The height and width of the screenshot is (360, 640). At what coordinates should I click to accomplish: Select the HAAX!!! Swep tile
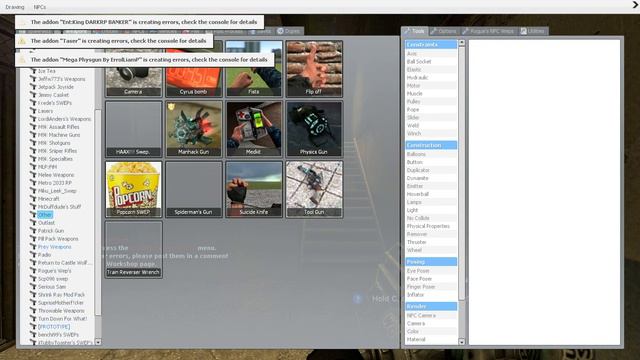133,129
